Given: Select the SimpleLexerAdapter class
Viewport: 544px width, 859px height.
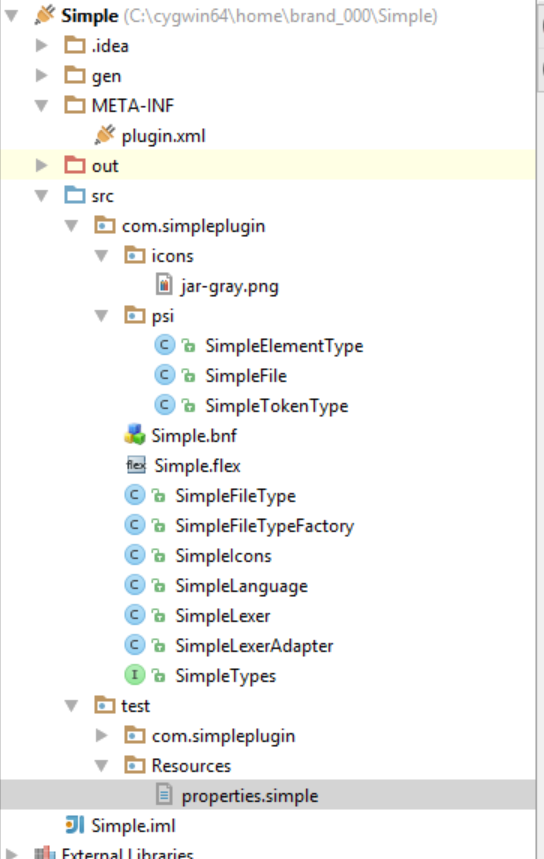Looking at the screenshot, I should [x=254, y=646].
